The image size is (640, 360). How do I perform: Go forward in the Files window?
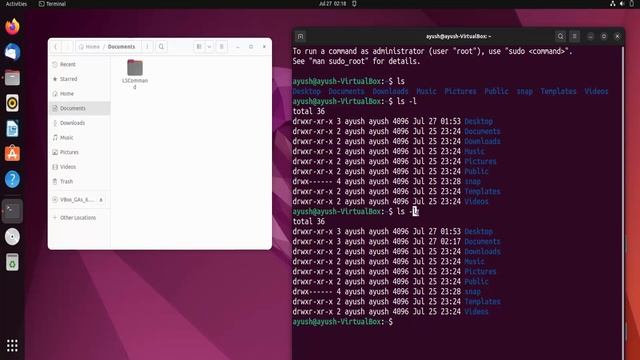click(68, 47)
